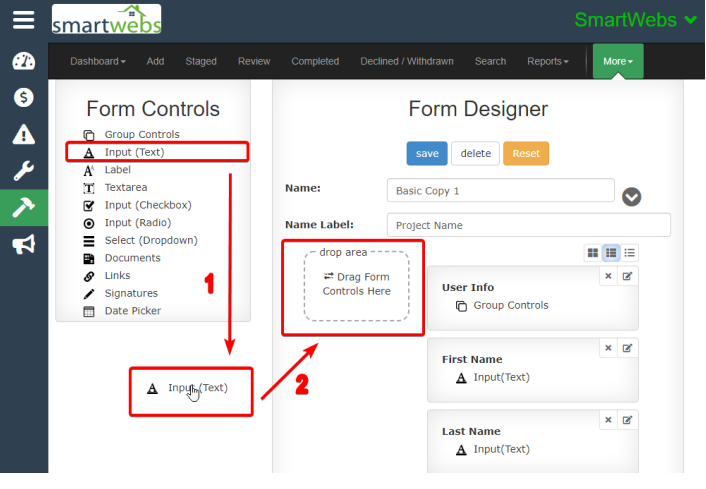Click the megaphone sidebar icon

coord(24,245)
